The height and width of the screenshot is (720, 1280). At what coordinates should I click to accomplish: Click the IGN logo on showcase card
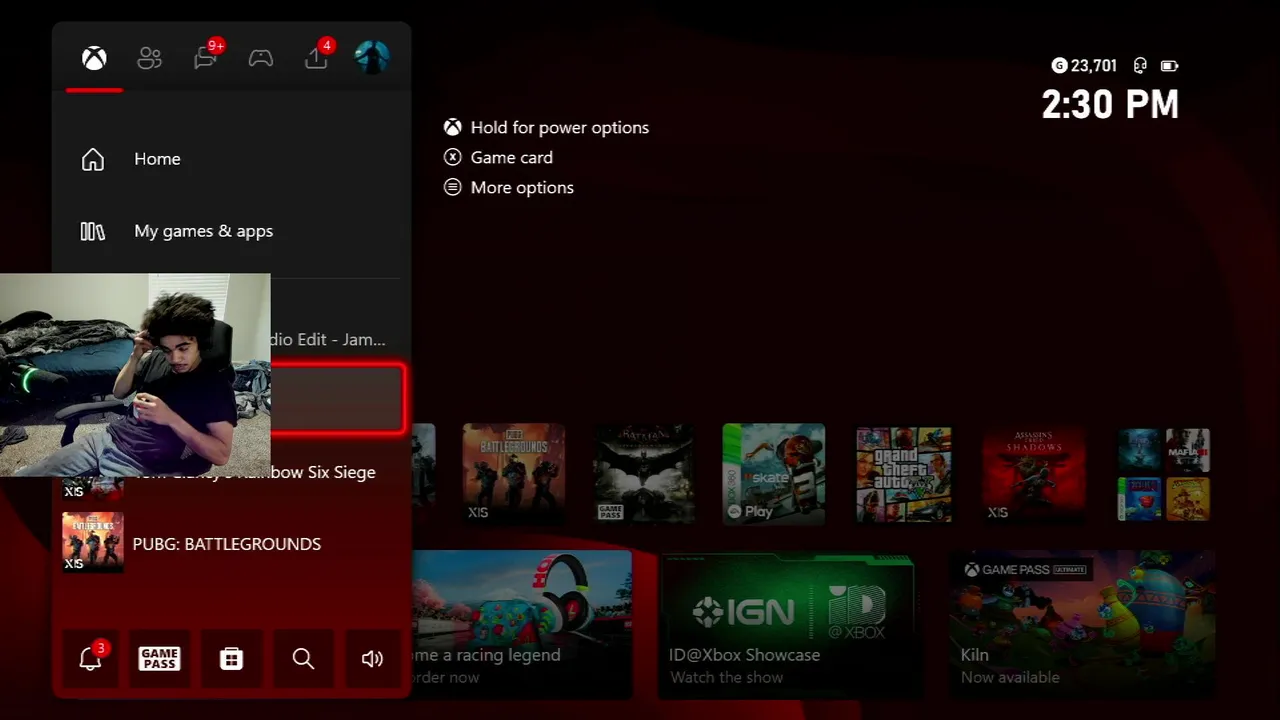[x=745, y=612]
